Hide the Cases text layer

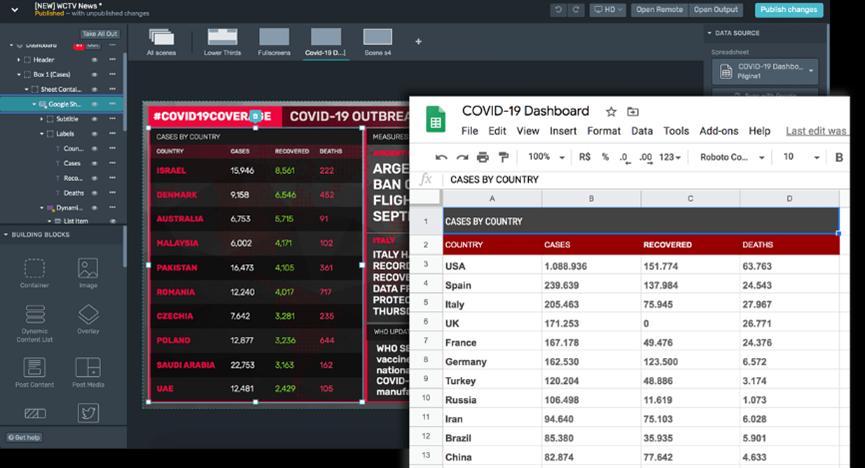pos(94,163)
